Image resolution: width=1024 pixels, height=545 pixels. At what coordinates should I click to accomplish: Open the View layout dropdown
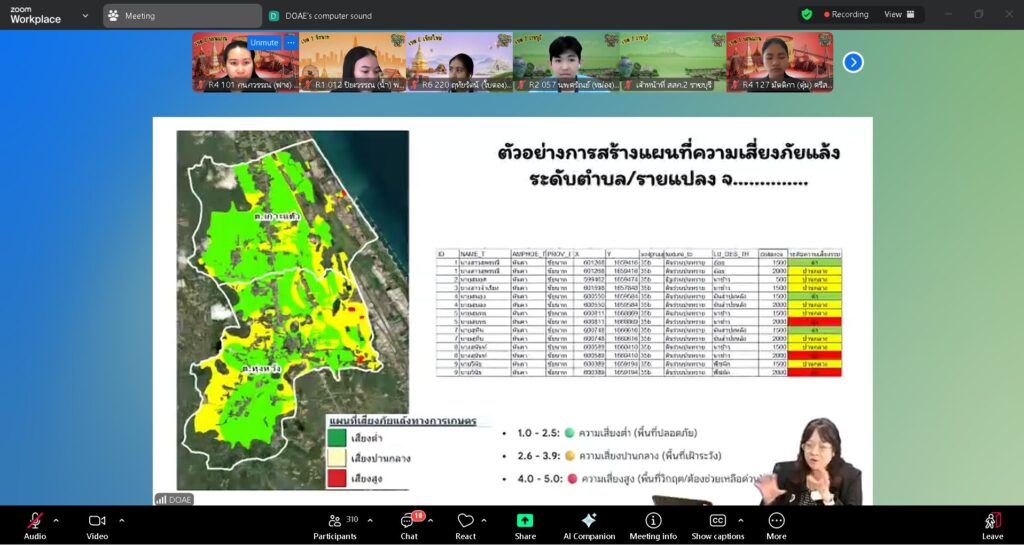coord(898,15)
